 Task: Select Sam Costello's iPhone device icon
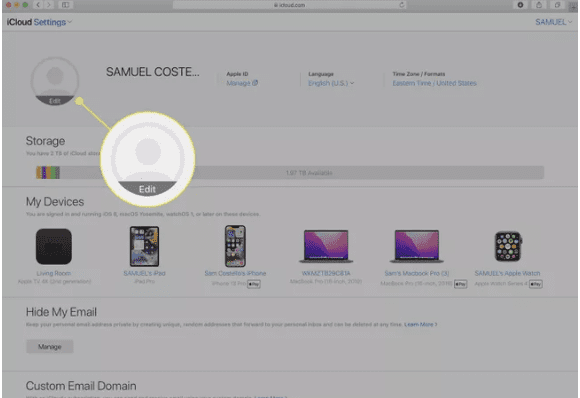point(235,246)
